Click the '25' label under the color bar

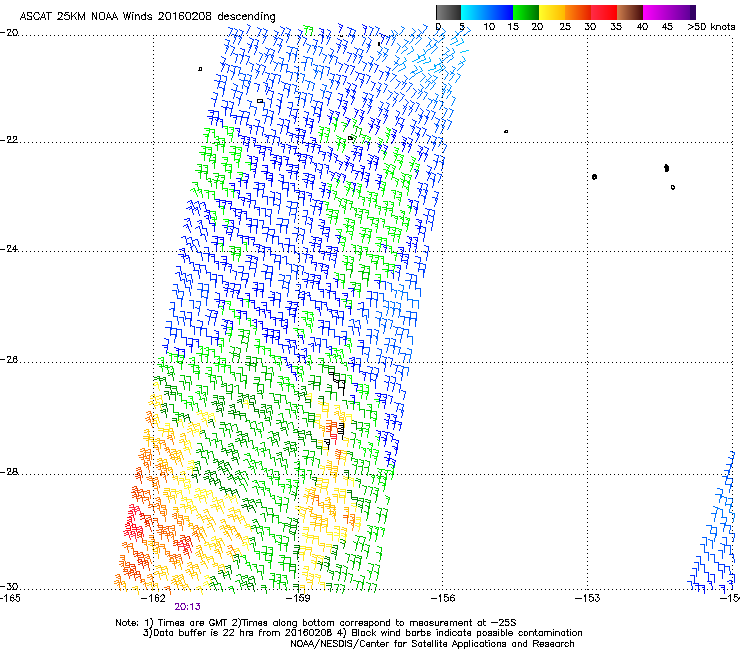click(565, 27)
